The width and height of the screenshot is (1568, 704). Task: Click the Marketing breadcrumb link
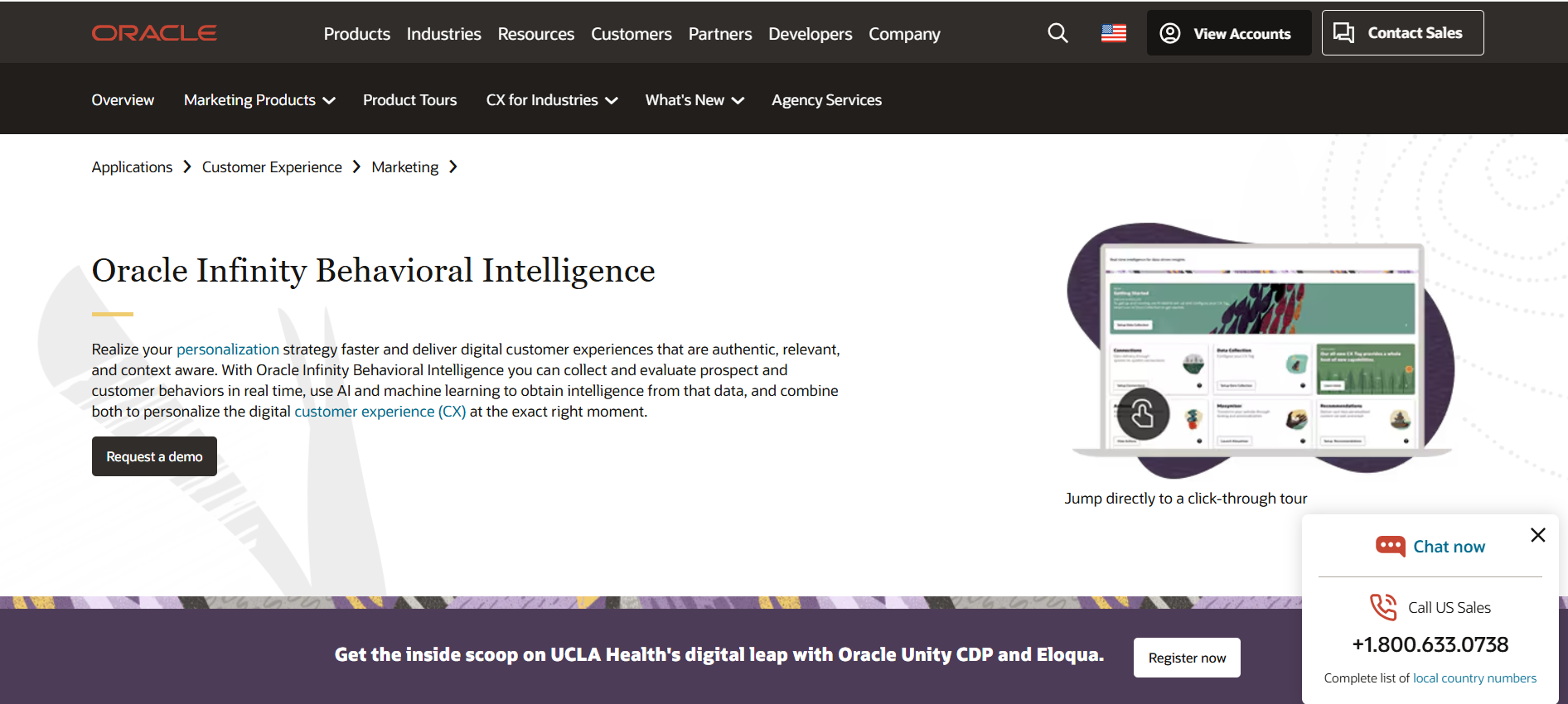click(404, 167)
